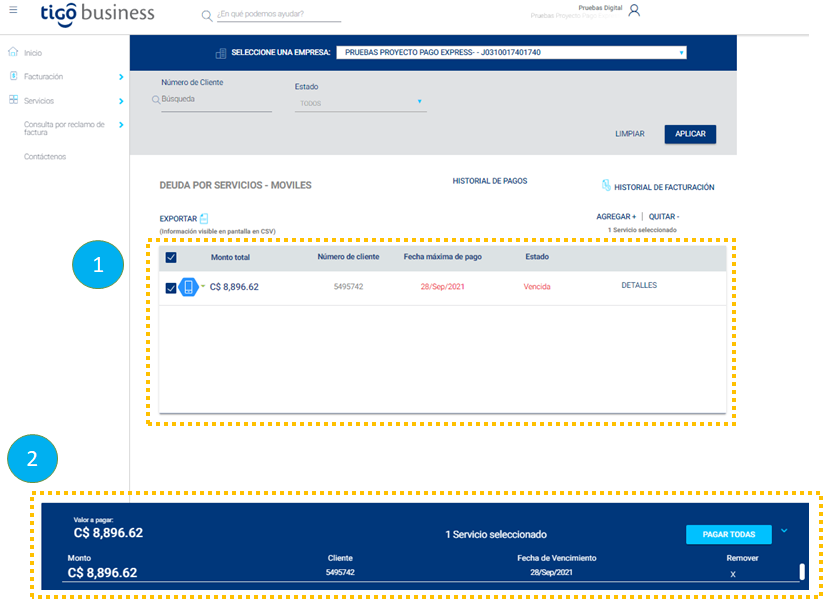This screenshot has height=599, width=823.
Task: Open the Seleccione una empresa dropdown
Action: tap(511, 52)
